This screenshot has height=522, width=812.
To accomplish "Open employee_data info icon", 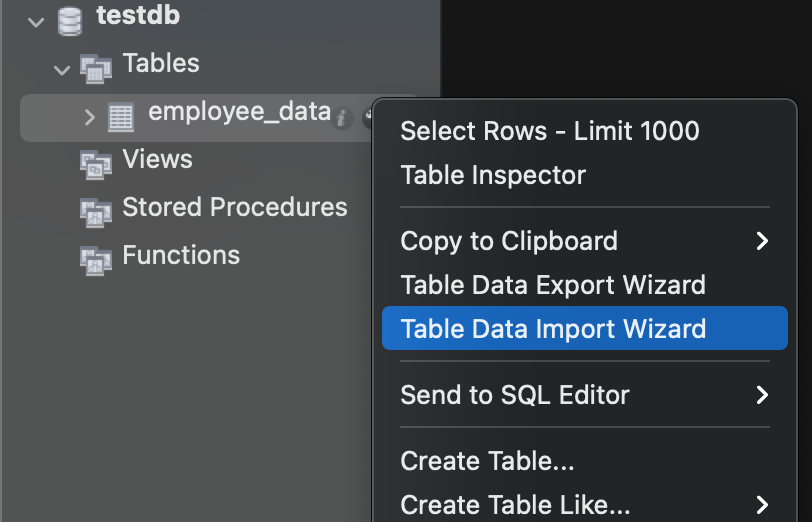I will 342,118.
